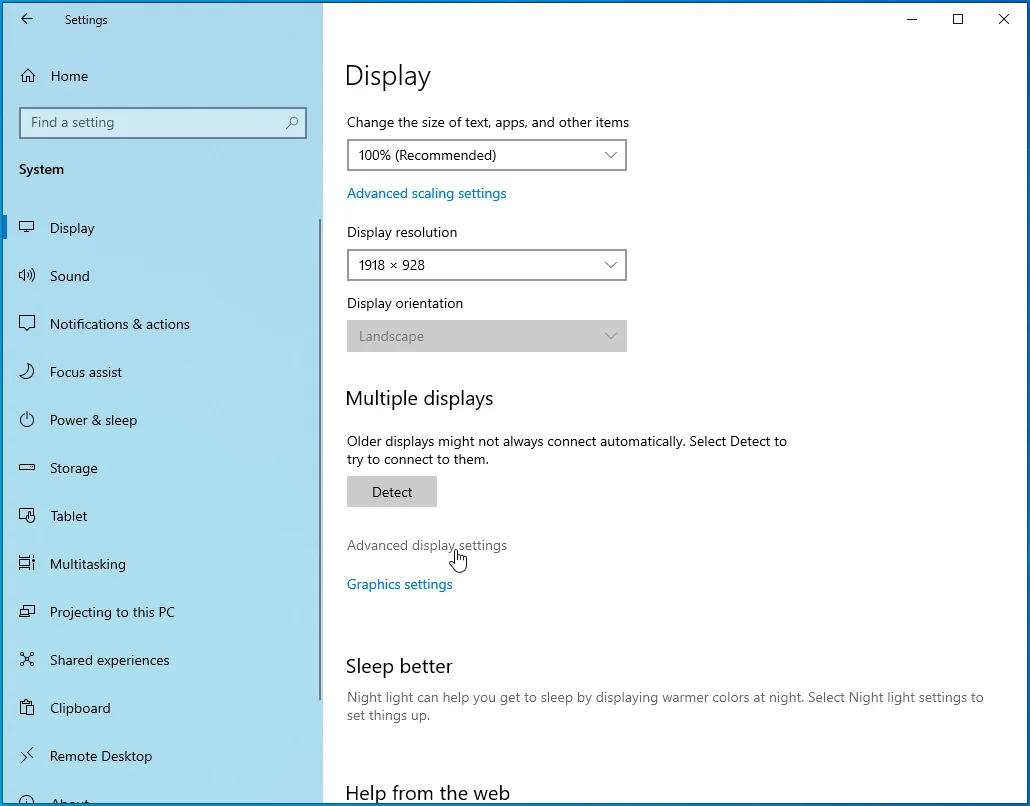The width and height of the screenshot is (1030, 806).
Task: Click the 'Sleep better' heading
Action: 399,666
